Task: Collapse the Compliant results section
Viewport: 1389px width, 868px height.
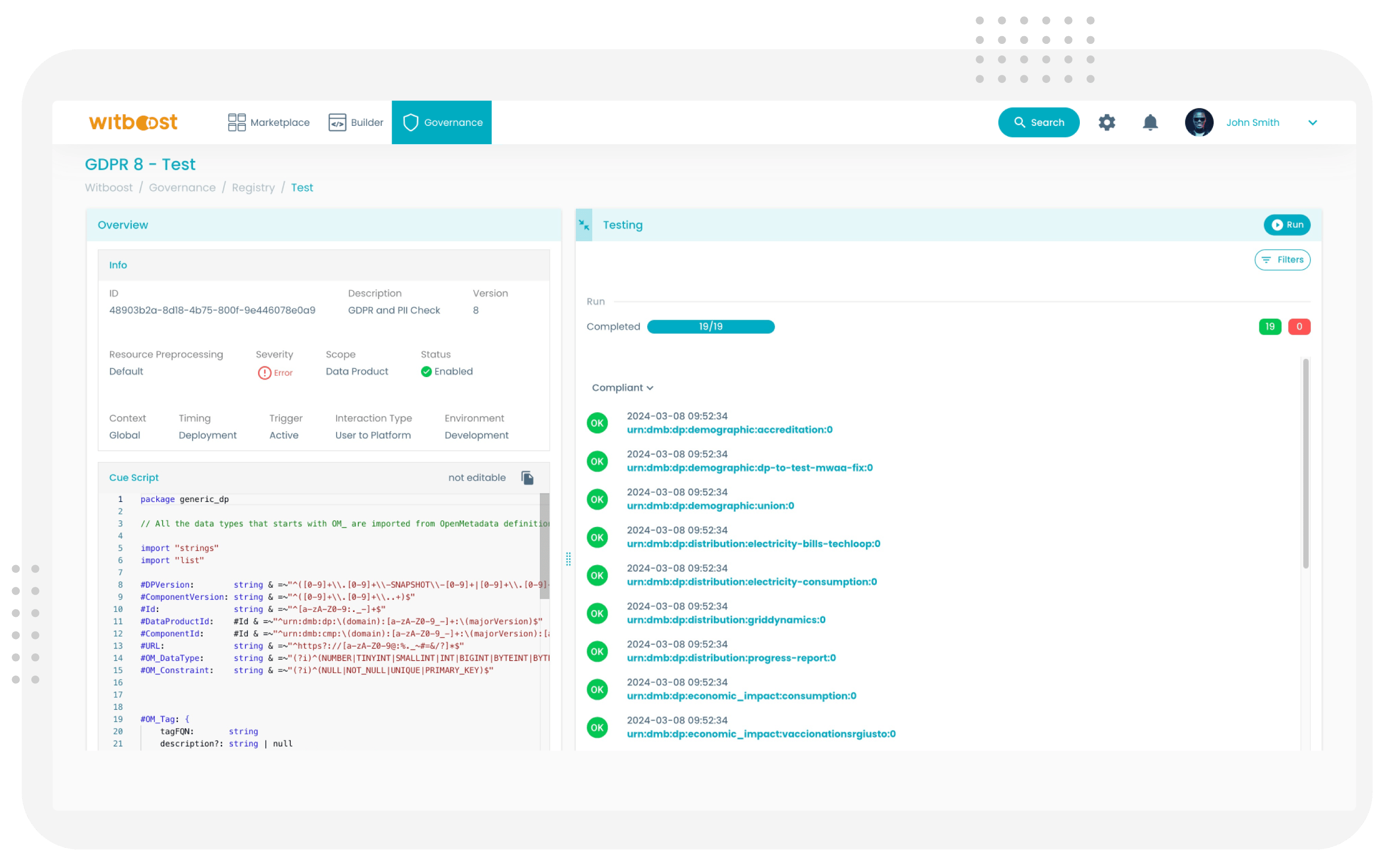Action: click(623, 388)
